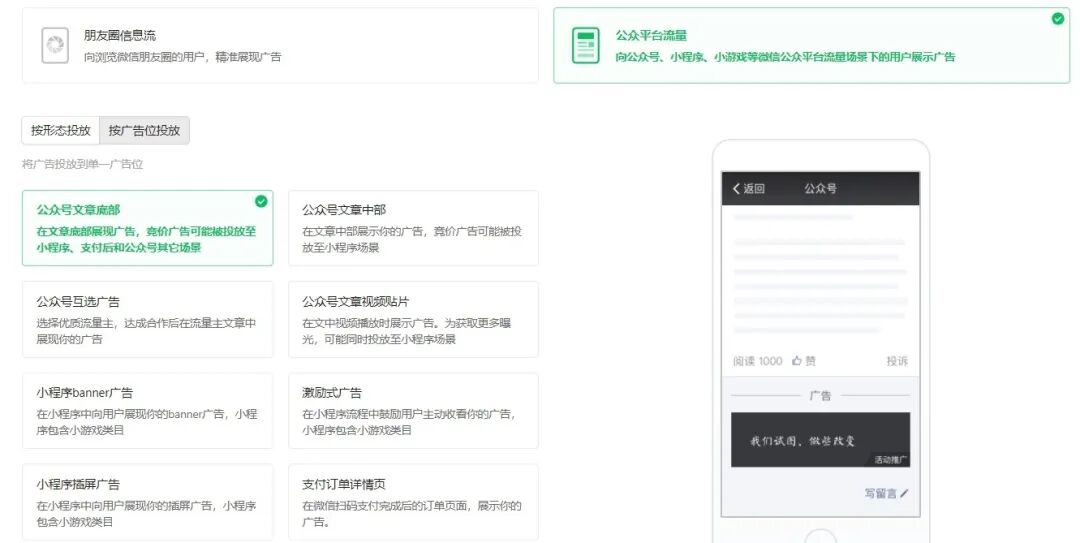Click 阅读 1000 count in preview
The height and width of the screenshot is (543, 1080).
point(758,361)
